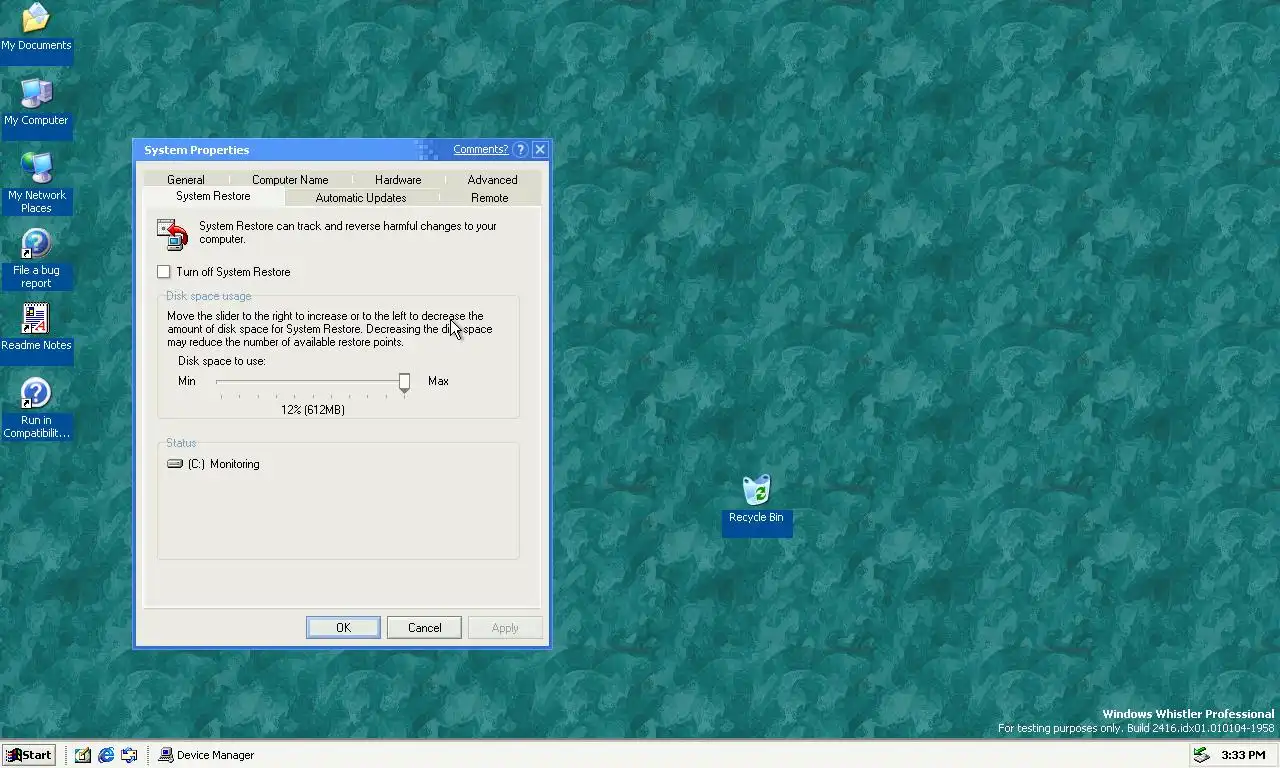Screen dimensions: 1280x768
Task: Select the (C:) Monitoring status row
Action: [x=213, y=464]
